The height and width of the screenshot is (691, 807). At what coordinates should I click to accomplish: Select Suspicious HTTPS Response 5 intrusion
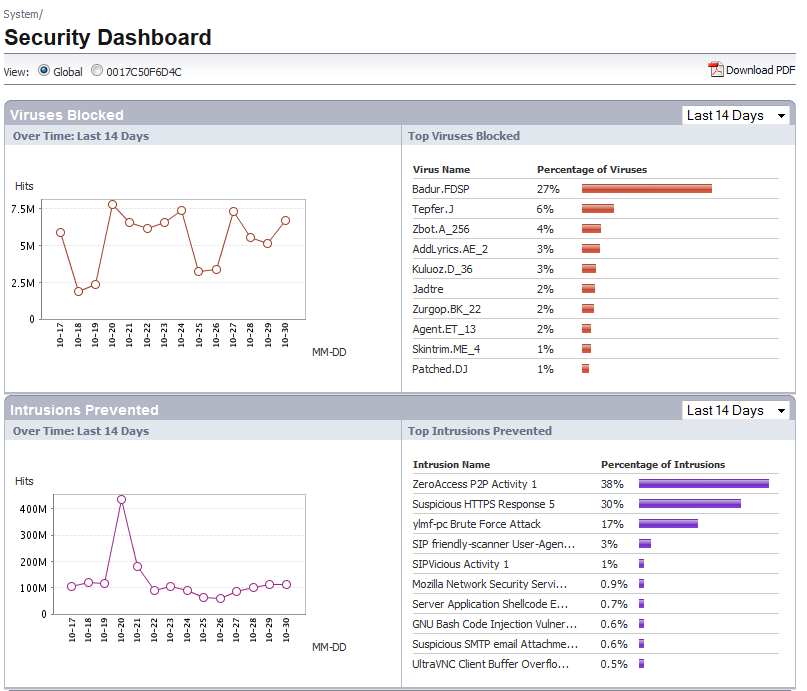[483, 504]
